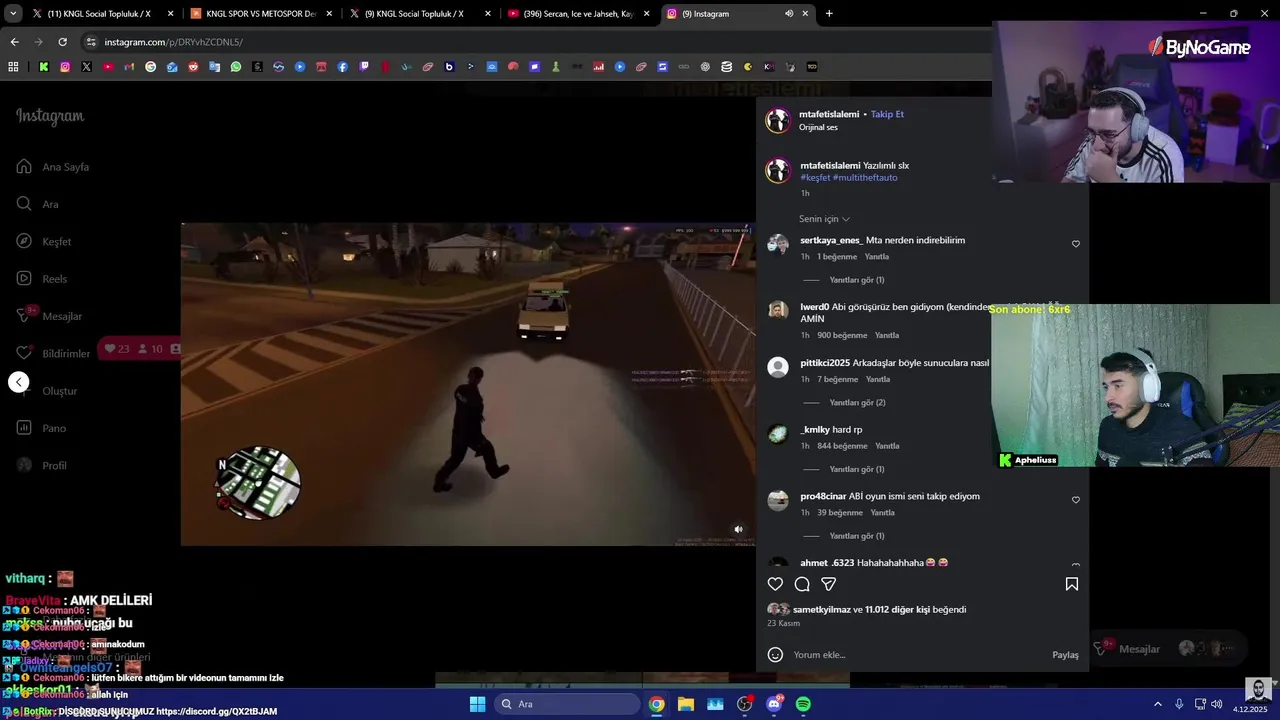Open the Keşfet explore compass icon
The height and width of the screenshot is (720, 1280).
click(x=24, y=241)
